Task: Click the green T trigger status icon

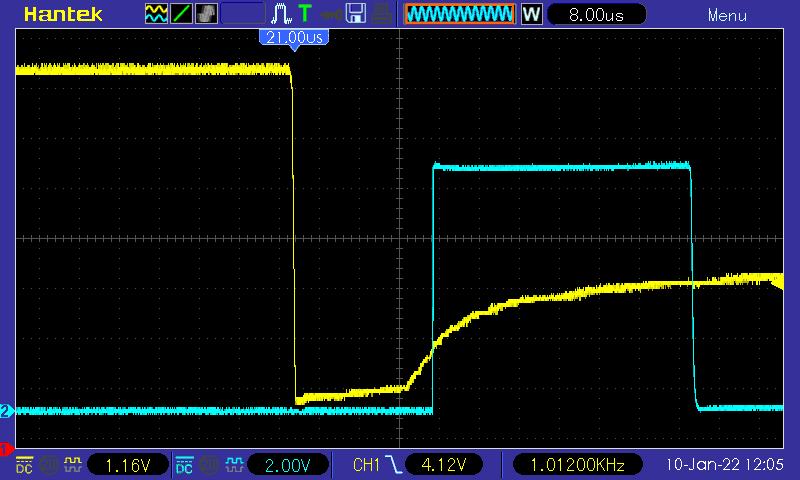Action: pos(305,14)
